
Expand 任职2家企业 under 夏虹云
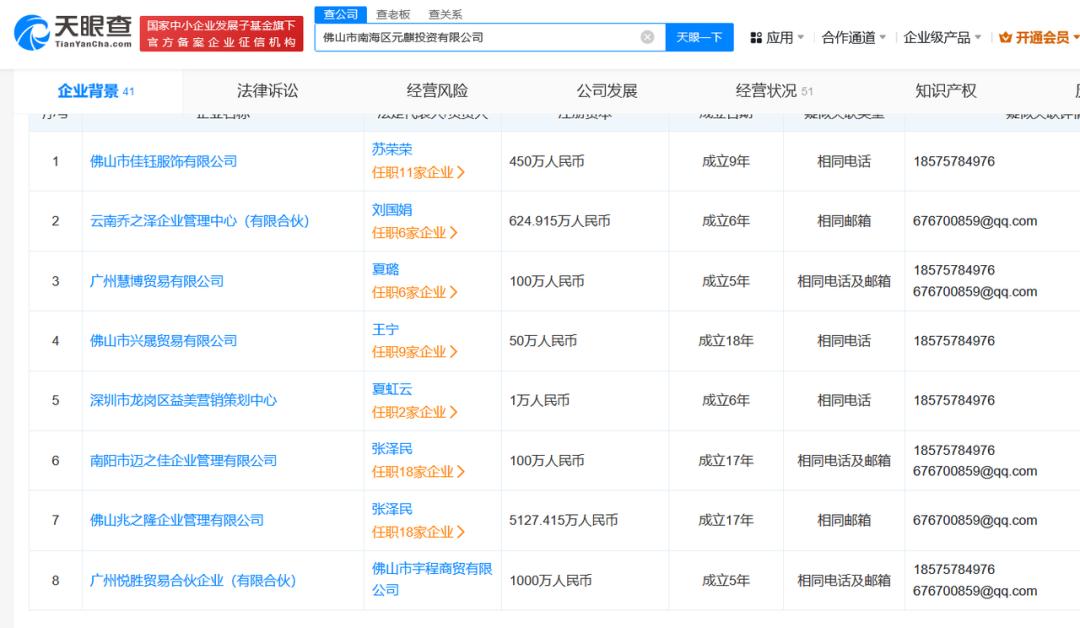coord(414,412)
